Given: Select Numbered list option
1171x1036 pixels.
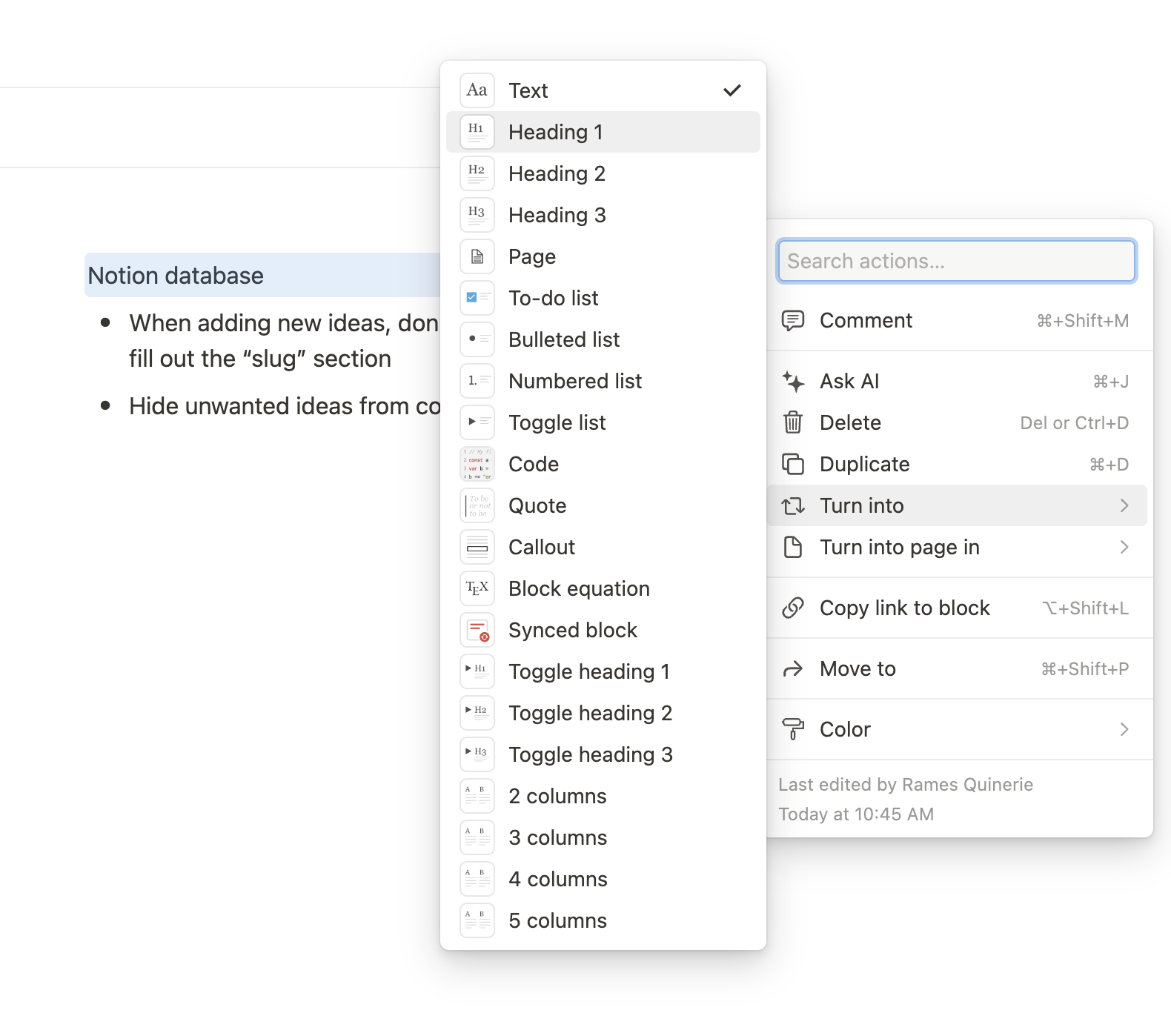Looking at the screenshot, I should [x=603, y=381].
